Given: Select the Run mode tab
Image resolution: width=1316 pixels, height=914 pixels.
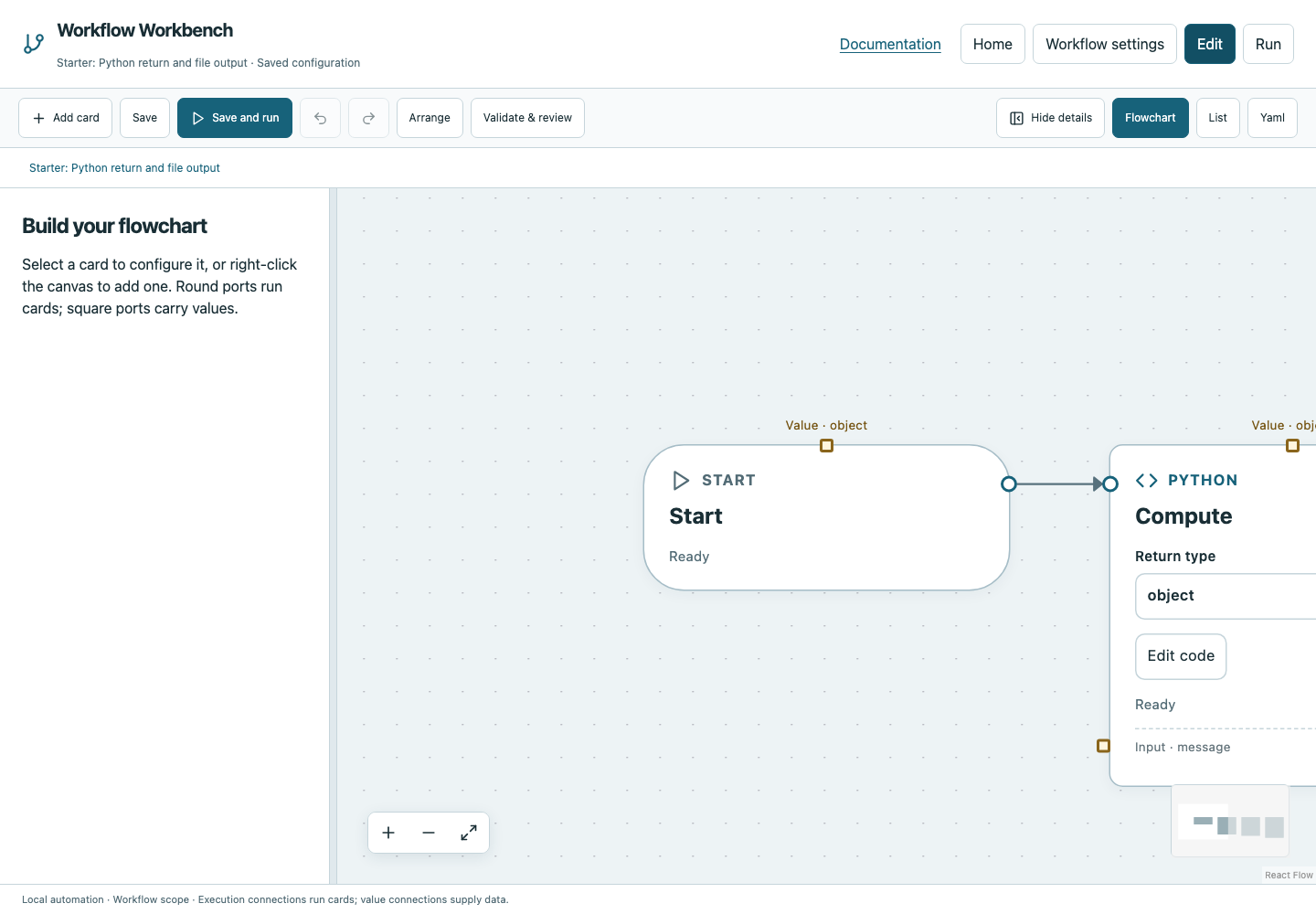Looking at the screenshot, I should [1268, 44].
